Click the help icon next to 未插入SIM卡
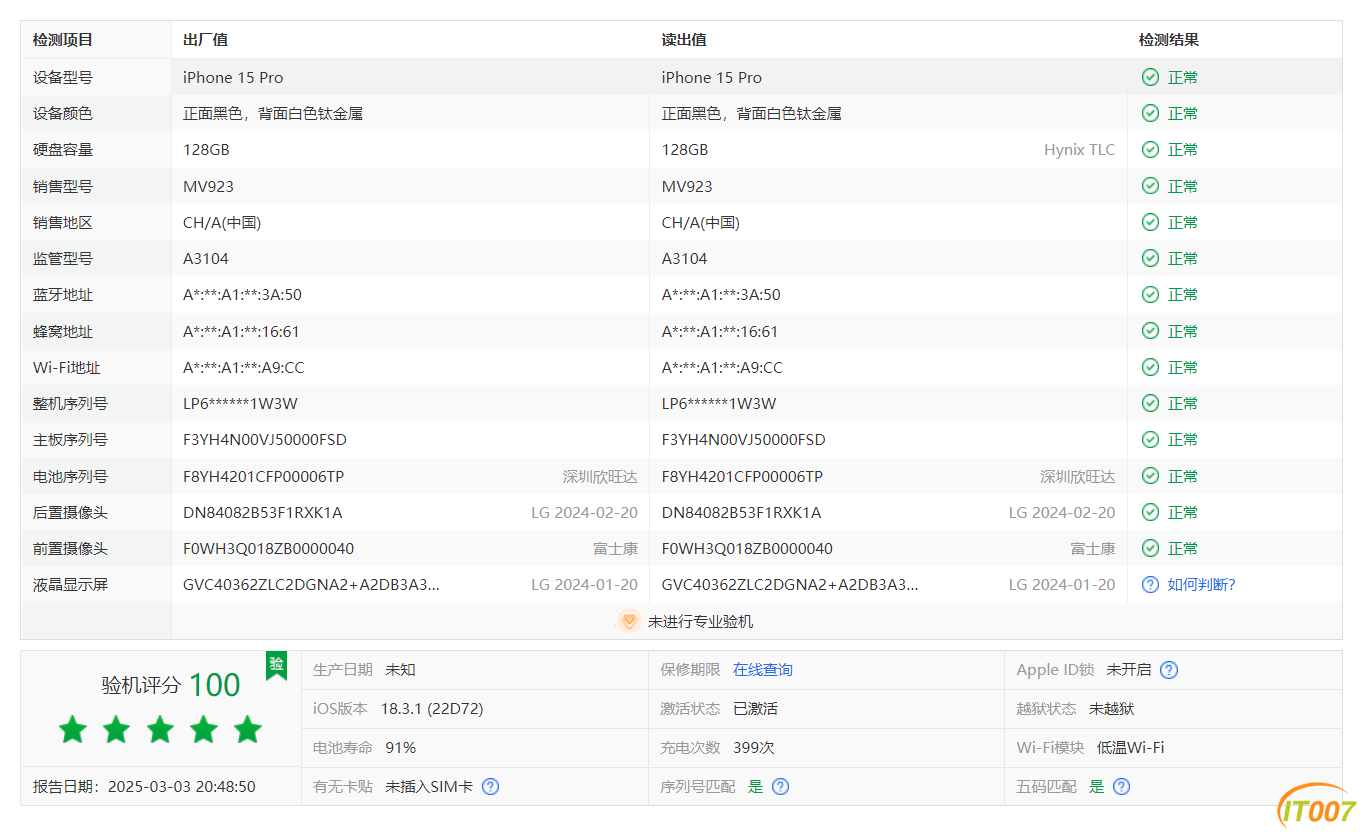This screenshot has width=1362, height=834. tap(490, 786)
